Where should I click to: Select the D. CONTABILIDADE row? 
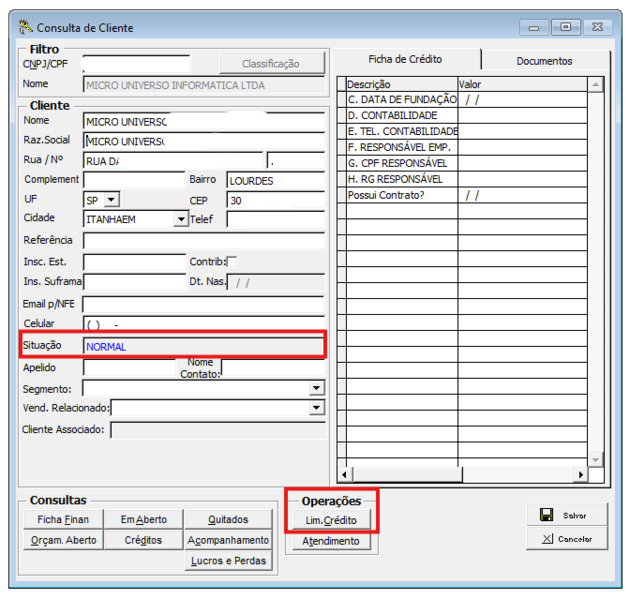462,116
